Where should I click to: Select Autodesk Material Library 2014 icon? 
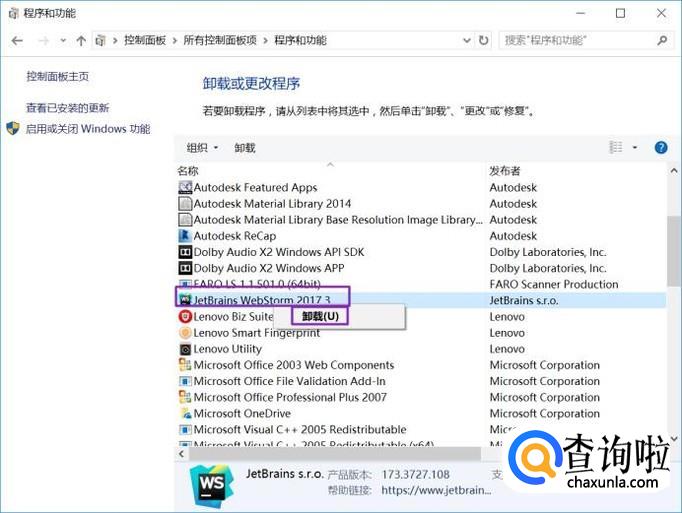pyautogui.click(x=185, y=204)
